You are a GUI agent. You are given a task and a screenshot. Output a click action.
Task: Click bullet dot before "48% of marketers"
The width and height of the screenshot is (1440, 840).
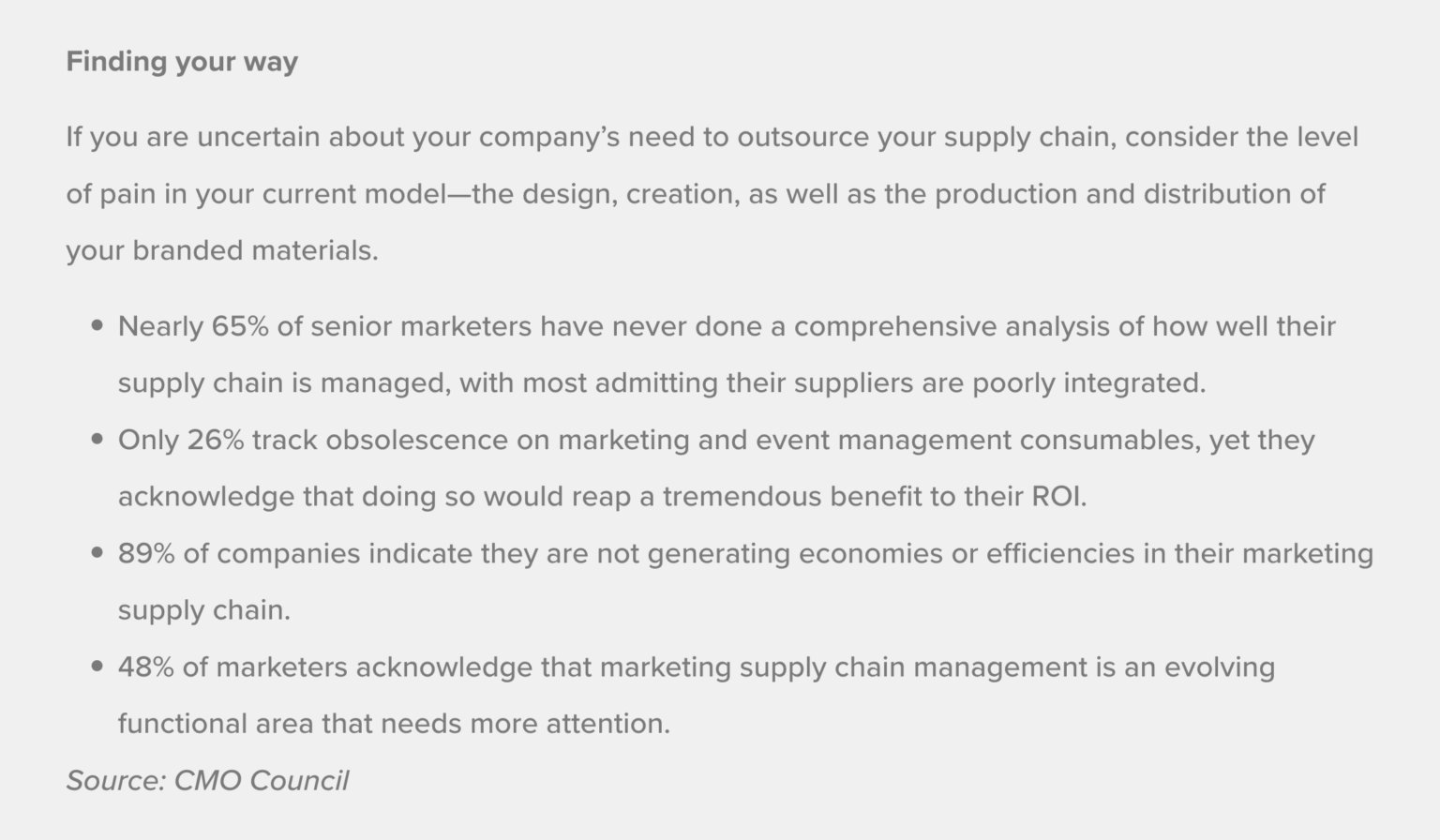coord(97,667)
